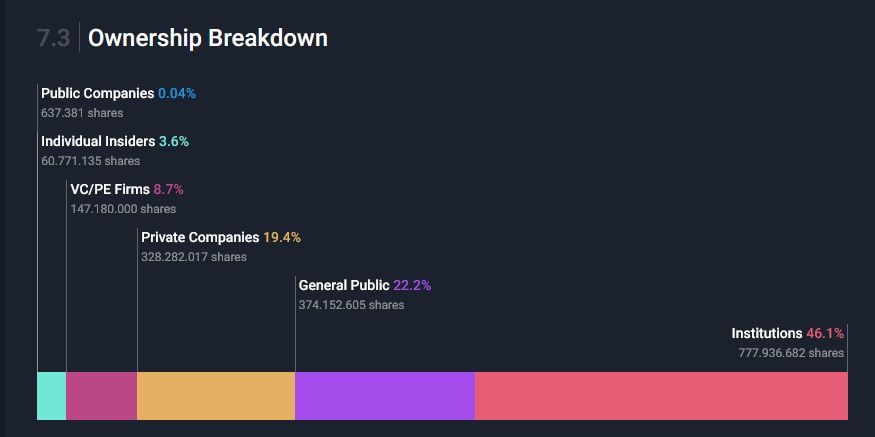Select the 374.152.605 shares text
Screen dimensions: 875x437
(x=351, y=305)
